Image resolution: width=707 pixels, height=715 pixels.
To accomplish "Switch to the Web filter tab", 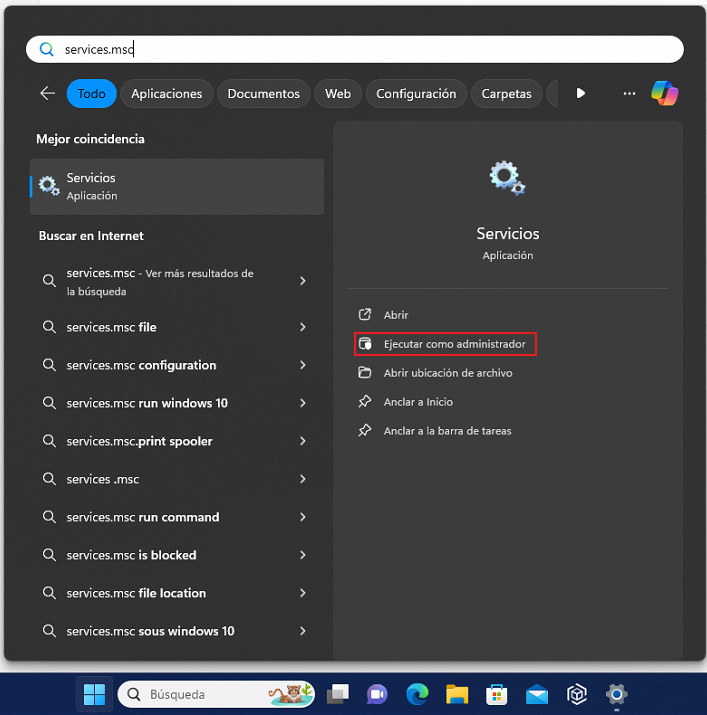I will click(x=338, y=93).
